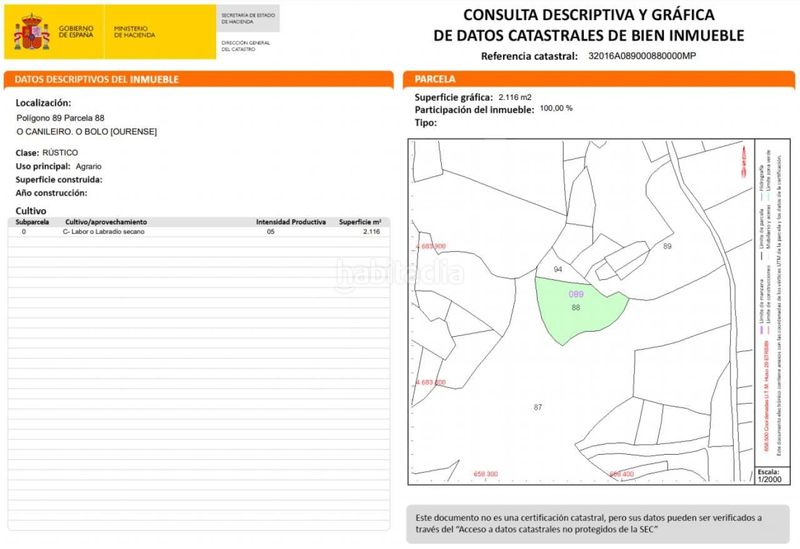Screen dimensions: 800x549
Task: Click parcel 94 on the map
Action: click(558, 269)
